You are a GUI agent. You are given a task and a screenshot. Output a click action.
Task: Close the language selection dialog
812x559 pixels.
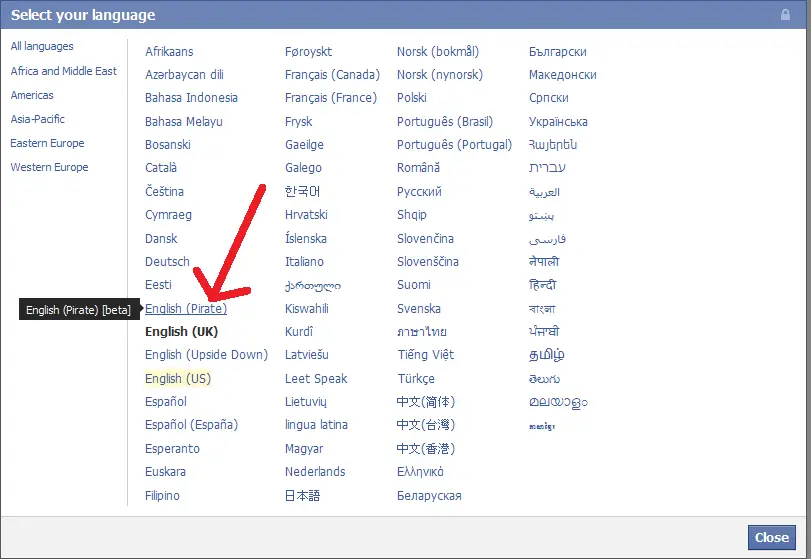coord(771,537)
